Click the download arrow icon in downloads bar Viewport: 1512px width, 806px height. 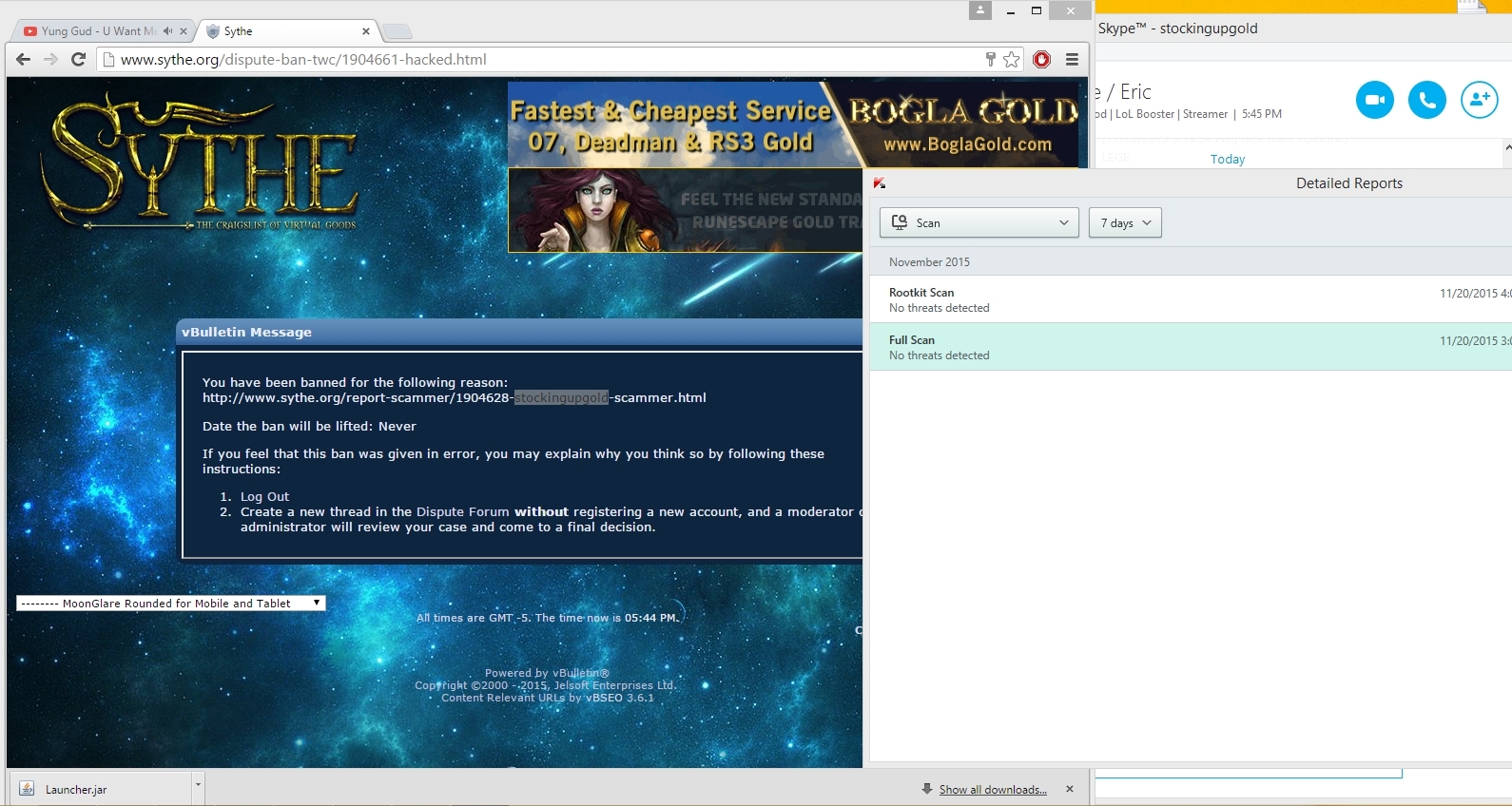coord(927,789)
